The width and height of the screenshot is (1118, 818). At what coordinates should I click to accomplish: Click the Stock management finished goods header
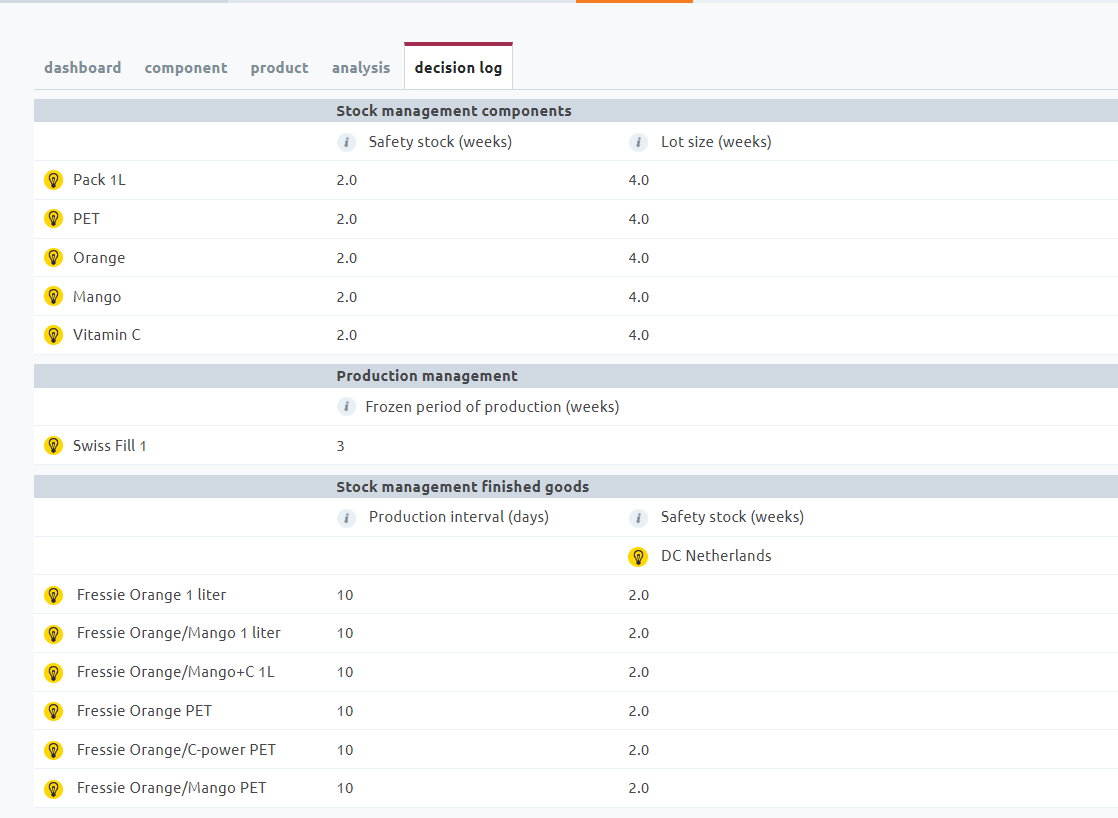[463, 487]
